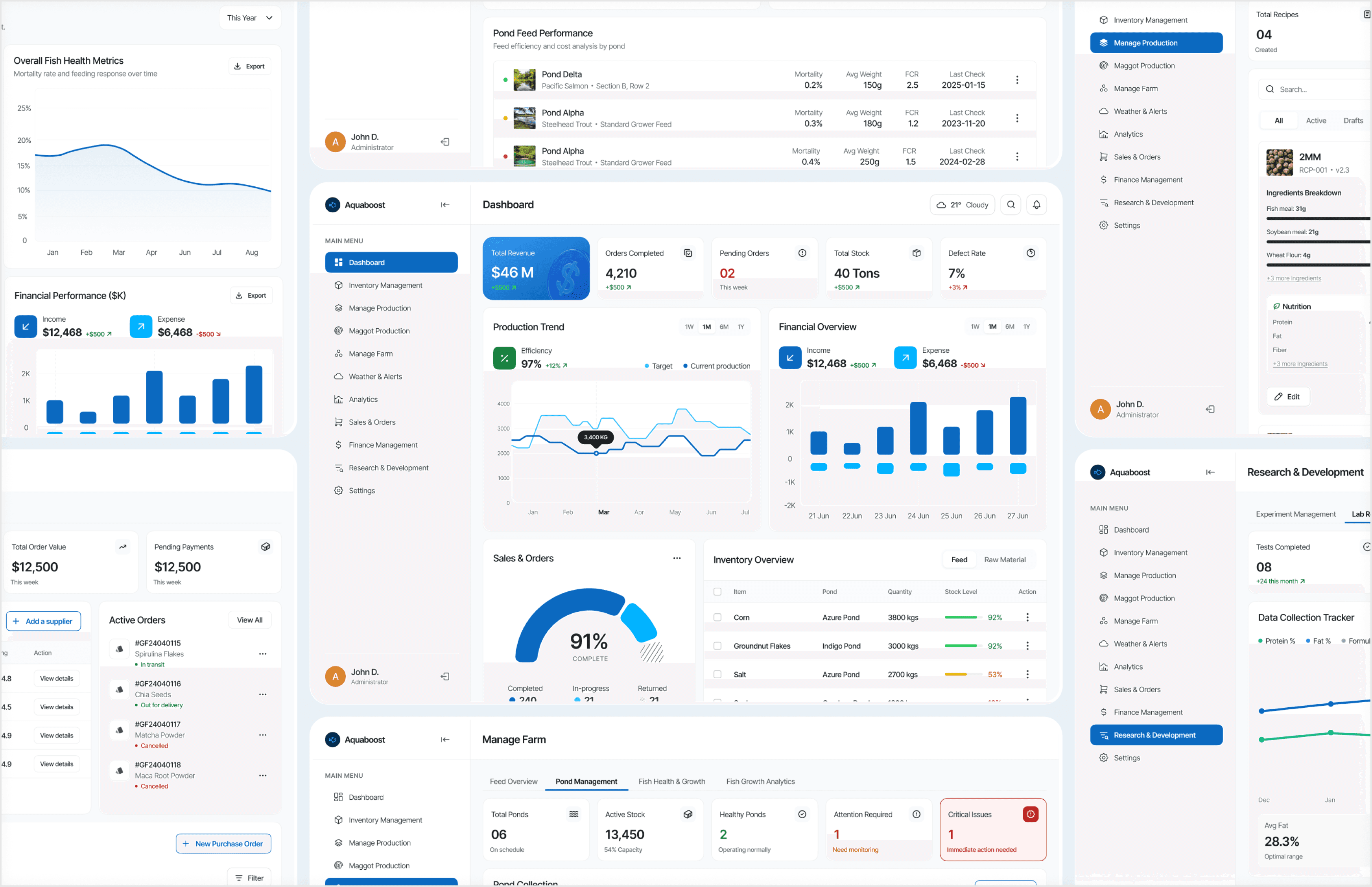The image size is (1372, 887).
Task: Select 1W range in Production Trend
Action: coord(689,327)
